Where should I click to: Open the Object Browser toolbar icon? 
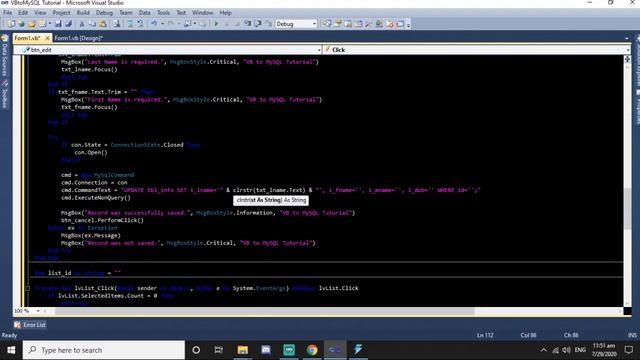click(x=348, y=24)
